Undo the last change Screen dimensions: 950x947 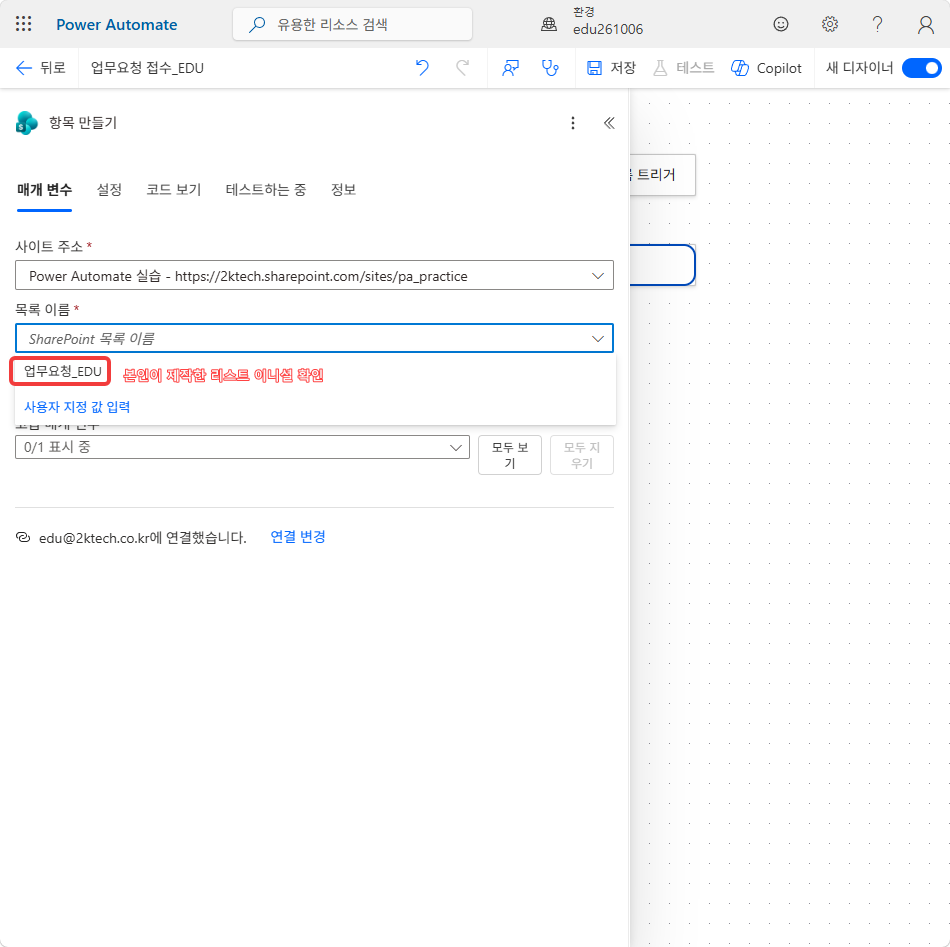422,68
